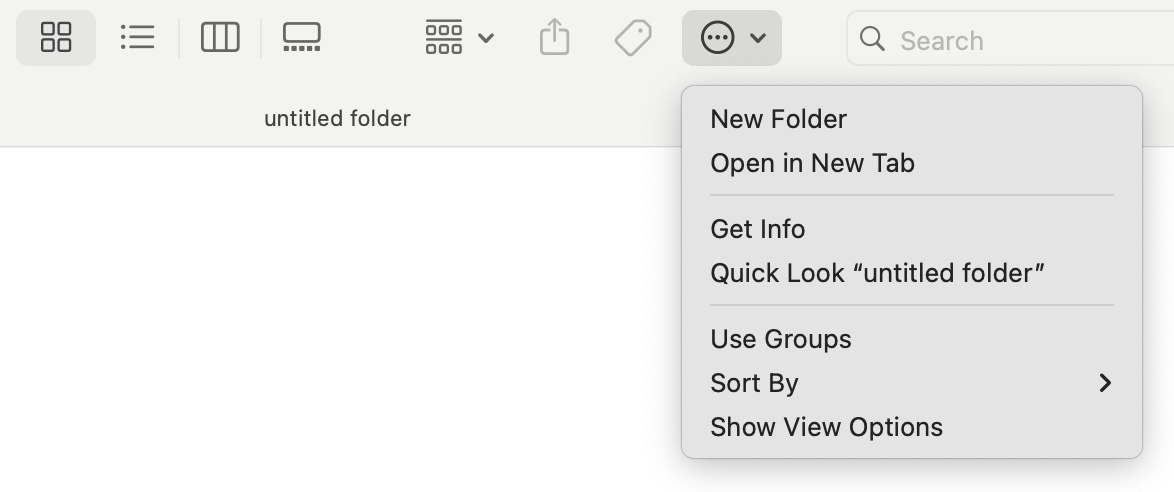
Task: Click the Share toolbar icon
Action: 554,38
